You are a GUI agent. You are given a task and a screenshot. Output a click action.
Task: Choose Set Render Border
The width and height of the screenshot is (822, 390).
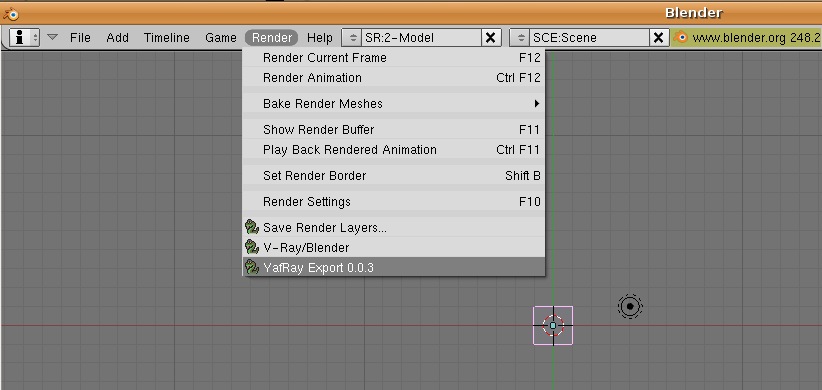394,176
